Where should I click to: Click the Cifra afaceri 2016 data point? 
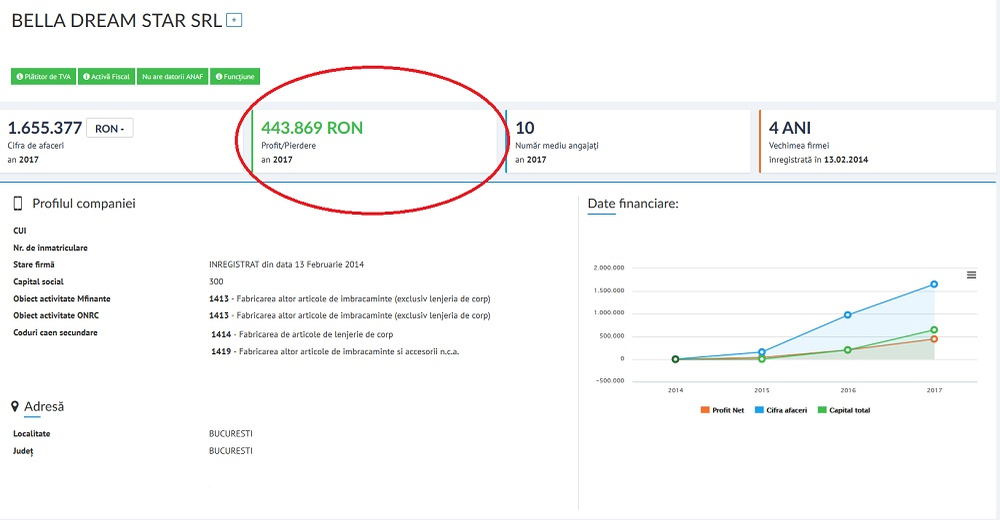(848, 315)
